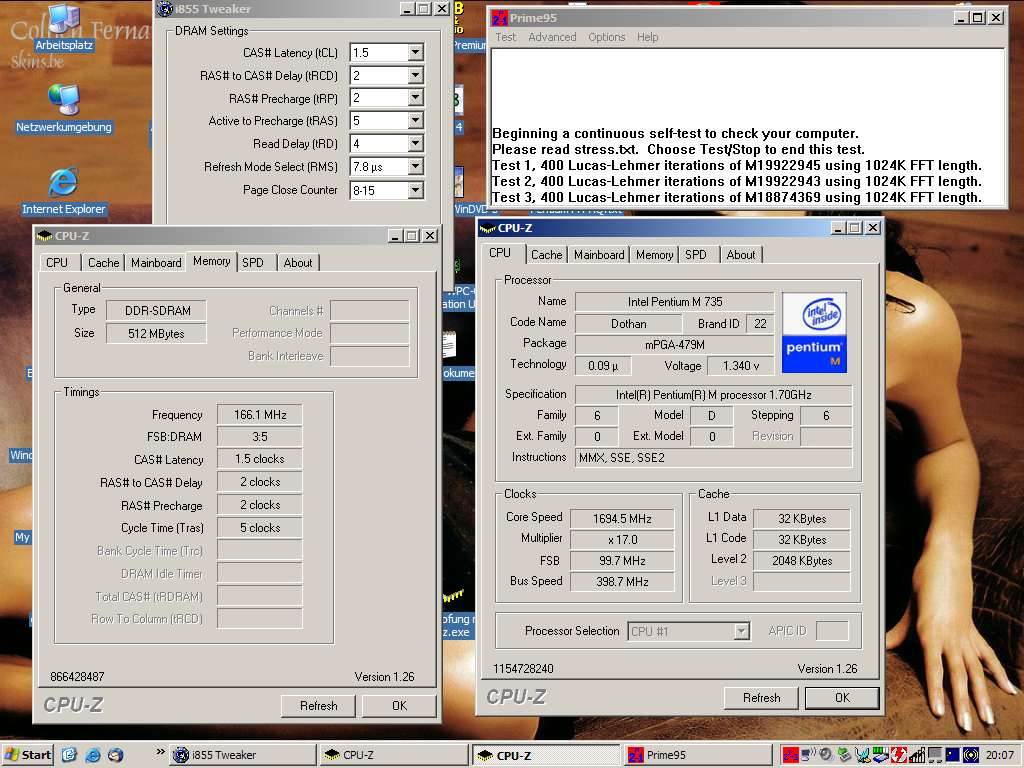This screenshot has height=768, width=1024.
Task: Click the i855 Tweaker title bar icon
Action: tap(165, 8)
